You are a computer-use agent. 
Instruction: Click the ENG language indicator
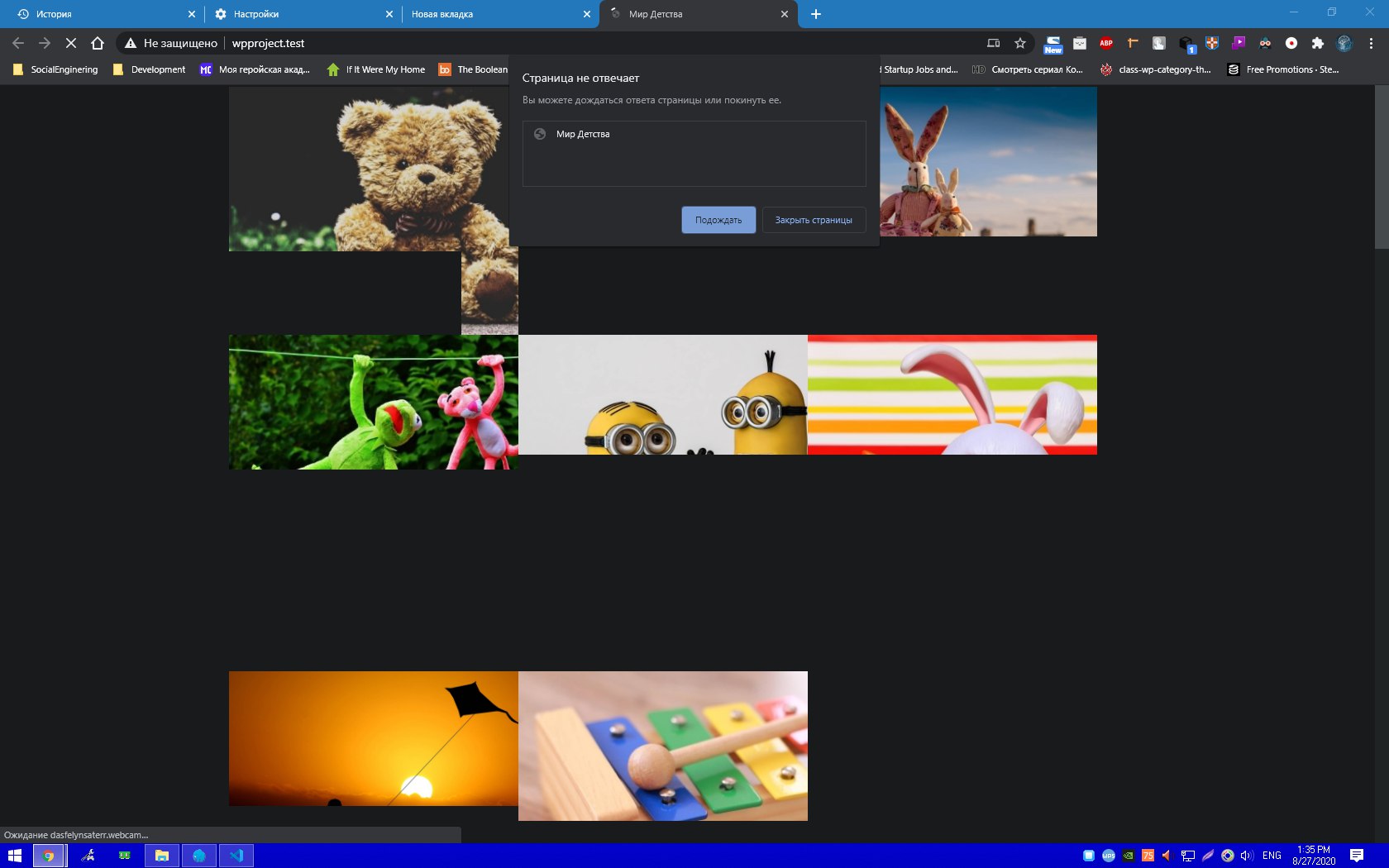point(1272,856)
